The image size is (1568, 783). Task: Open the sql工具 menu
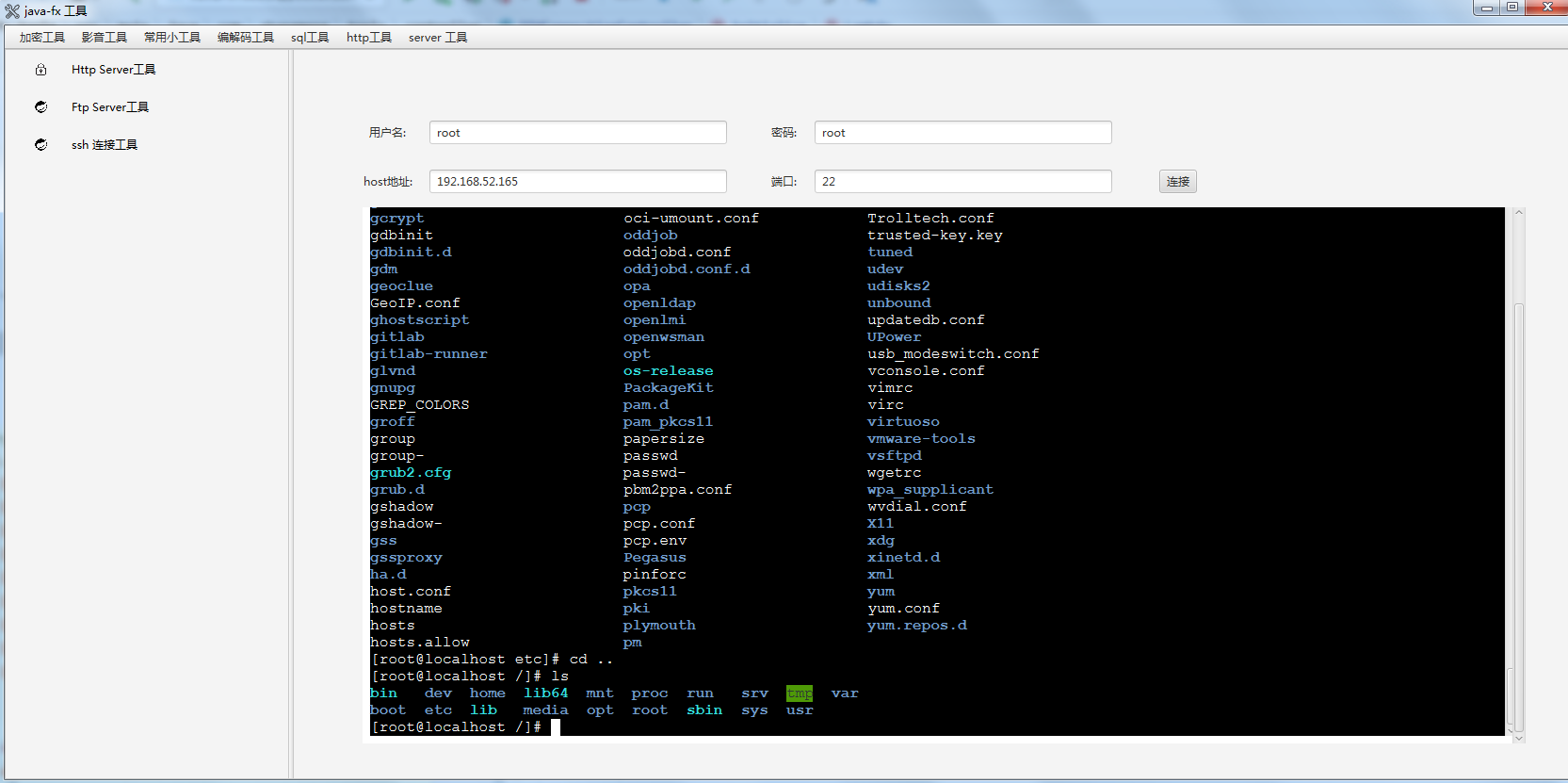[x=310, y=38]
